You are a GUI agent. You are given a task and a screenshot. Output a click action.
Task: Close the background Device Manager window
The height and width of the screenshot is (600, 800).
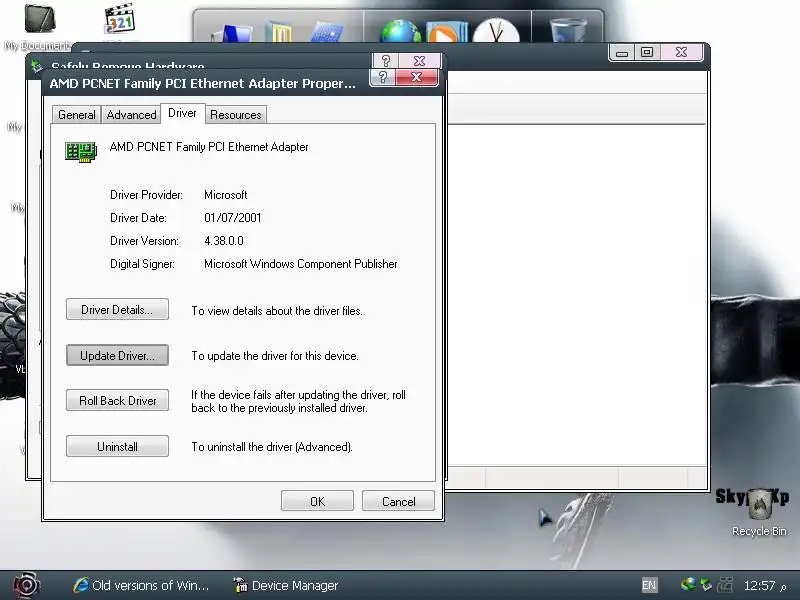click(x=682, y=53)
